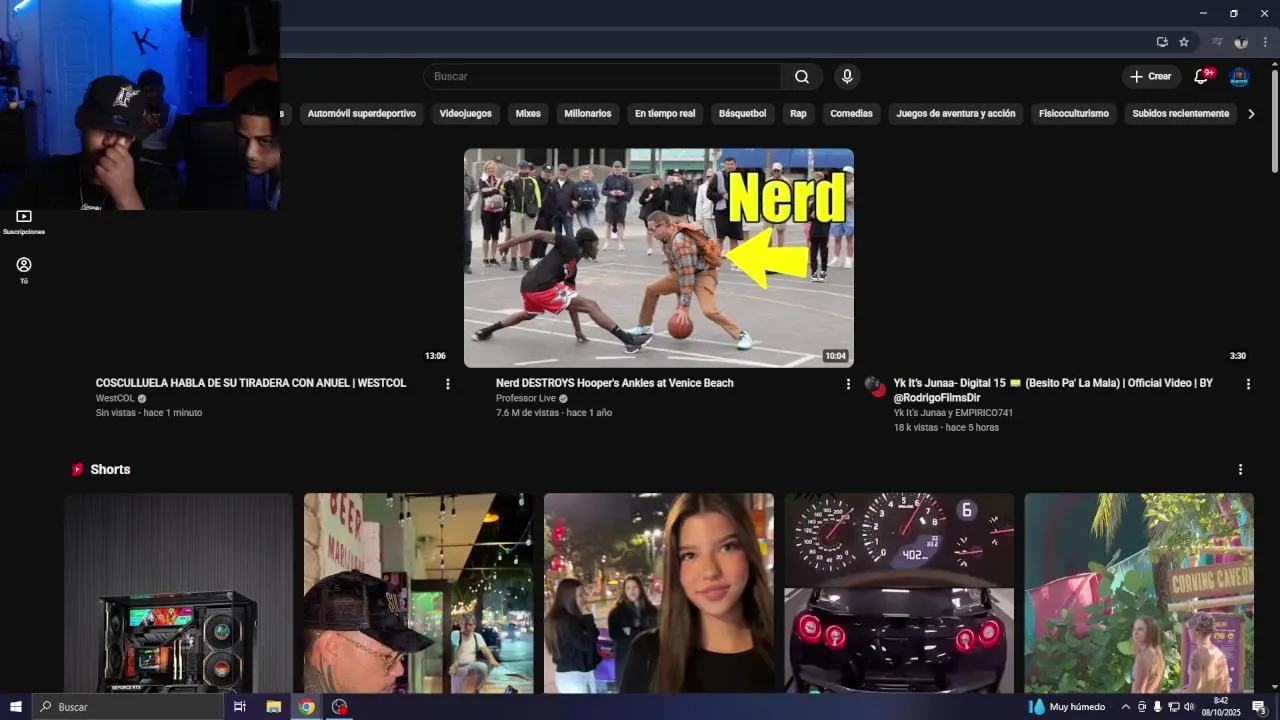Bookmark this page with the star icon
The width and height of the screenshot is (1280, 720).
pos(1184,42)
